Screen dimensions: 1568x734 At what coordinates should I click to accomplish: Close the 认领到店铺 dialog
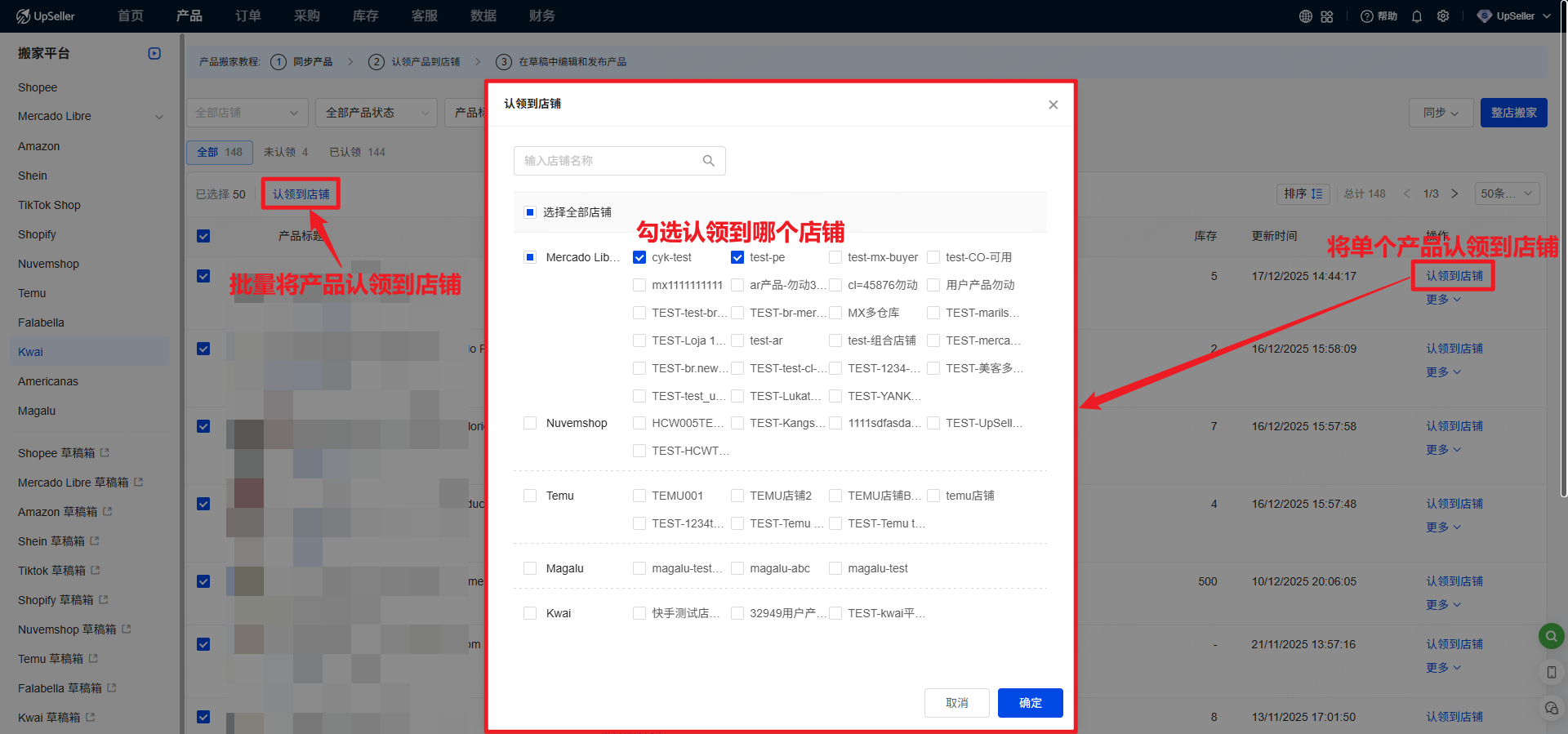pos(1053,105)
